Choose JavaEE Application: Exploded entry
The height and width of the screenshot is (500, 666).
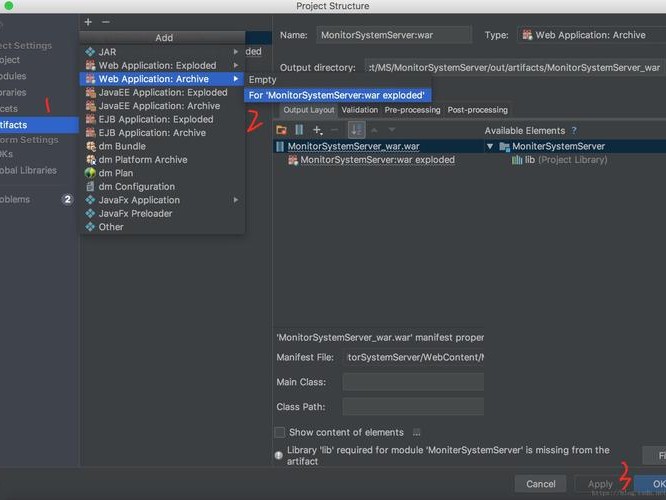click(162, 92)
